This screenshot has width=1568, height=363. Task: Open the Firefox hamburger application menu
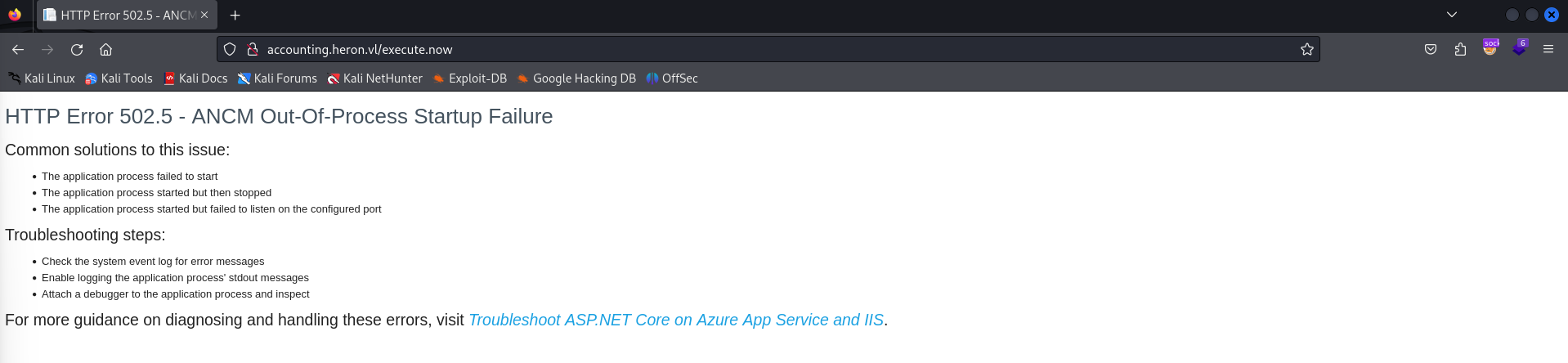tap(1548, 49)
